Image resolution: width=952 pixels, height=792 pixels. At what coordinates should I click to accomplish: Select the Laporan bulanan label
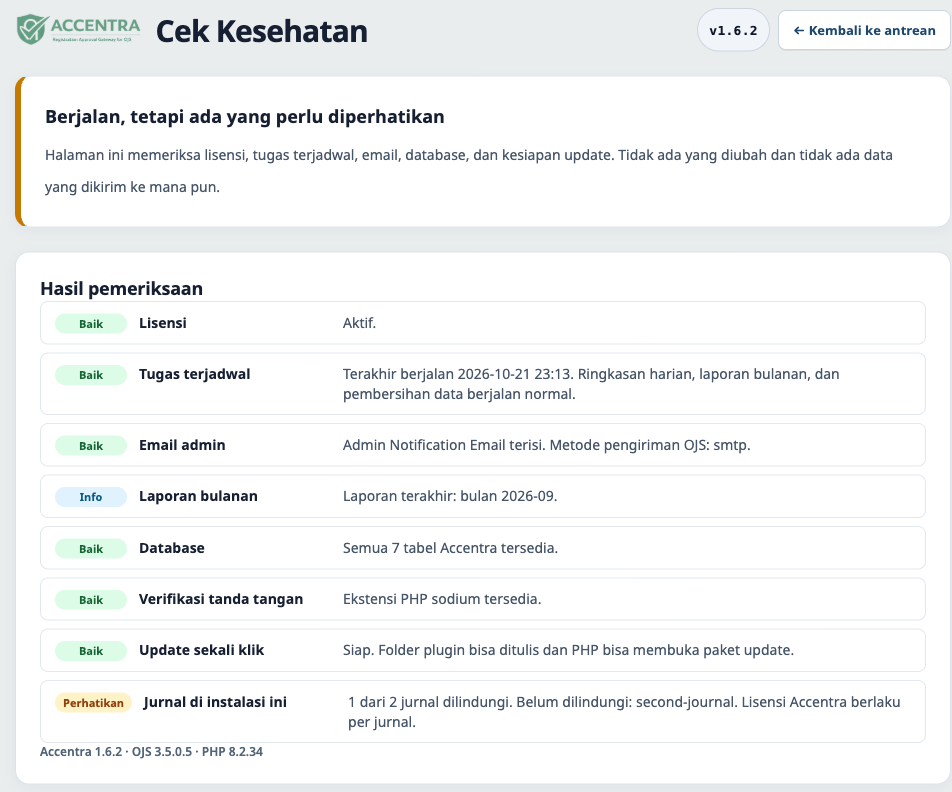198,496
